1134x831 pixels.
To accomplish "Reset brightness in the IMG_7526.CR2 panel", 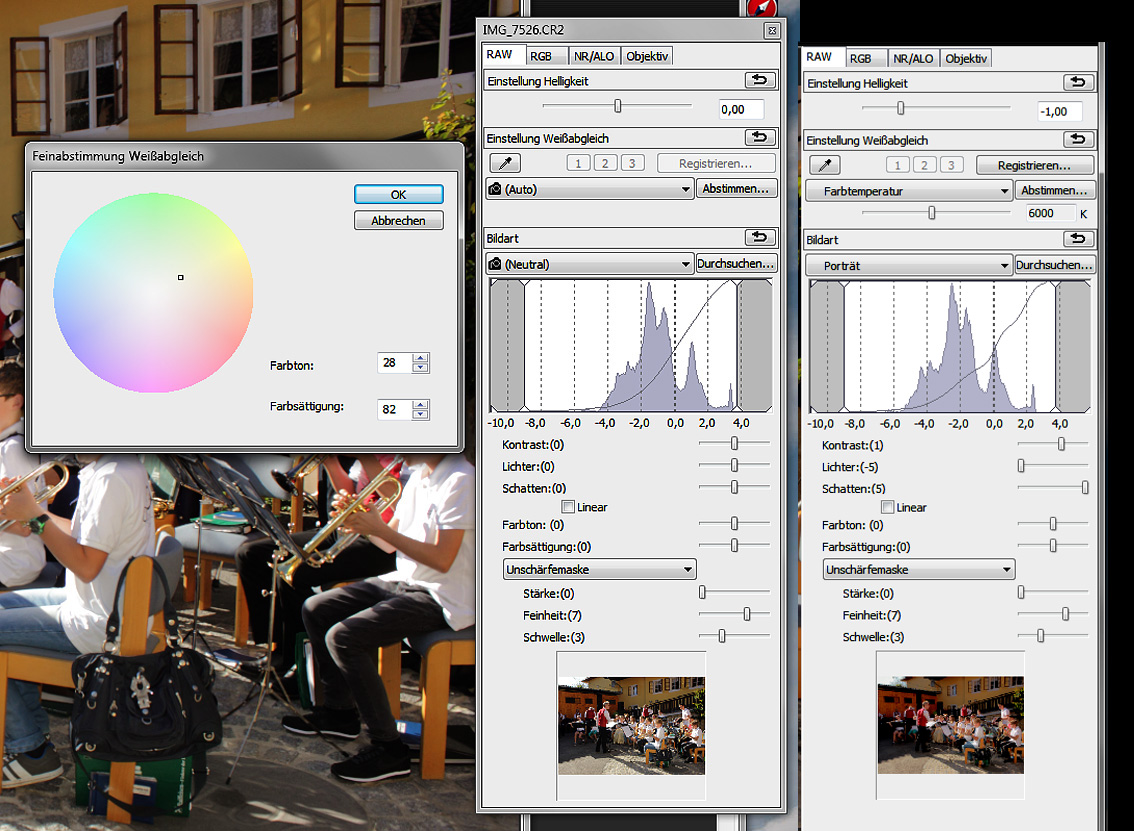I will click(x=759, y=80).
